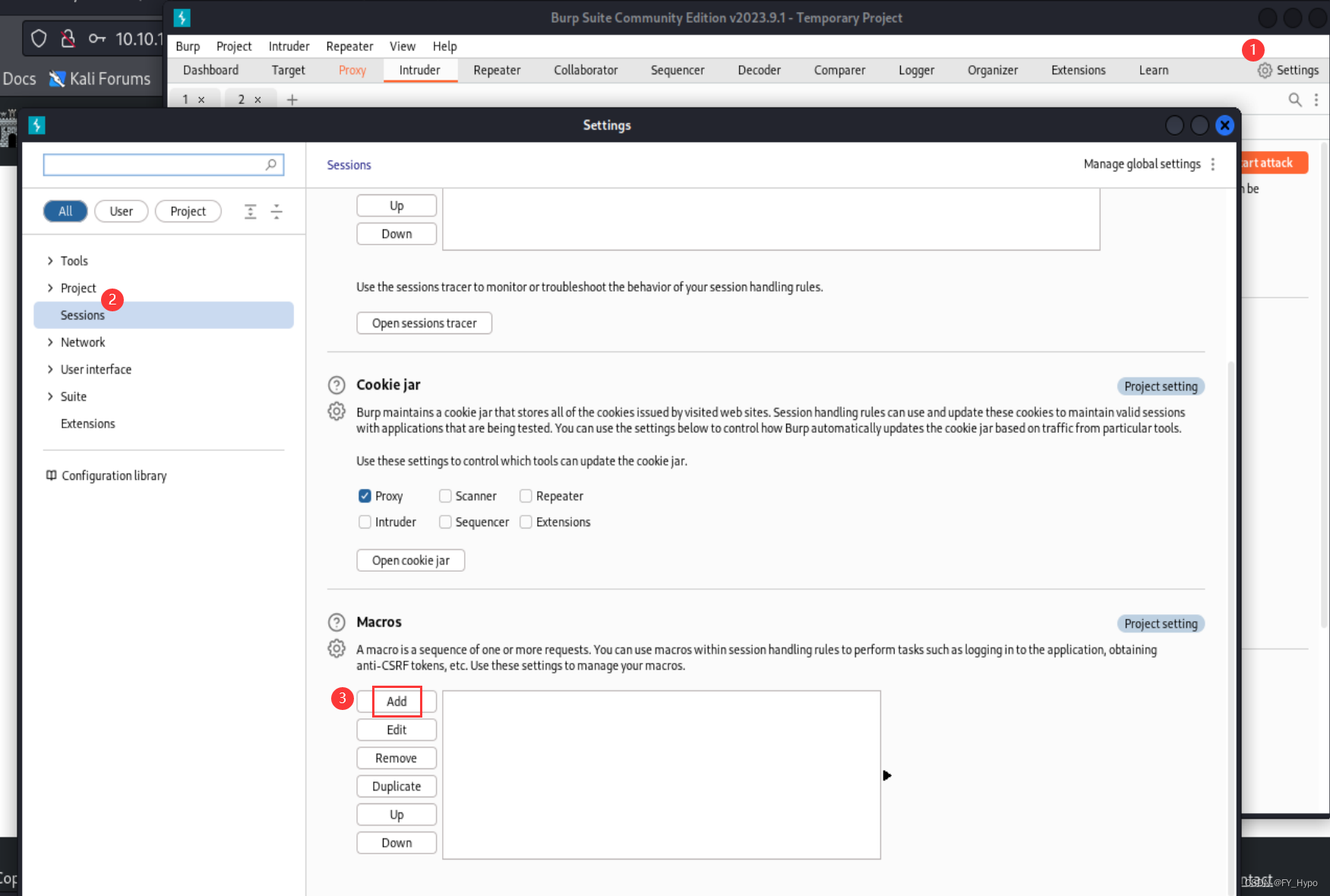Click the macros Remove button
This screenshot has height=896, width=1330.
point(396,758)
